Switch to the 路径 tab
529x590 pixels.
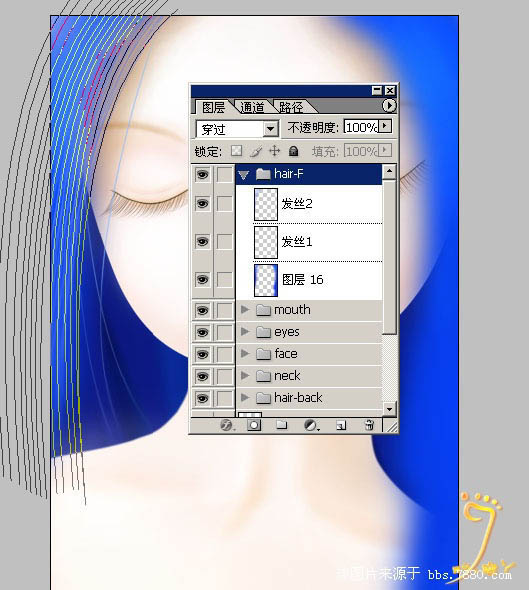point(291,107)
